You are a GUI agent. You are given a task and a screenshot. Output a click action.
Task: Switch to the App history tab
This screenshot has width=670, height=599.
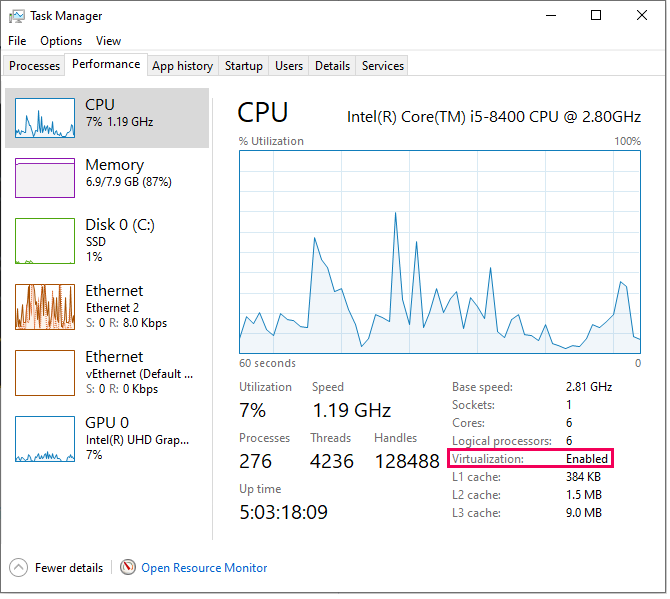coord(182,66)
